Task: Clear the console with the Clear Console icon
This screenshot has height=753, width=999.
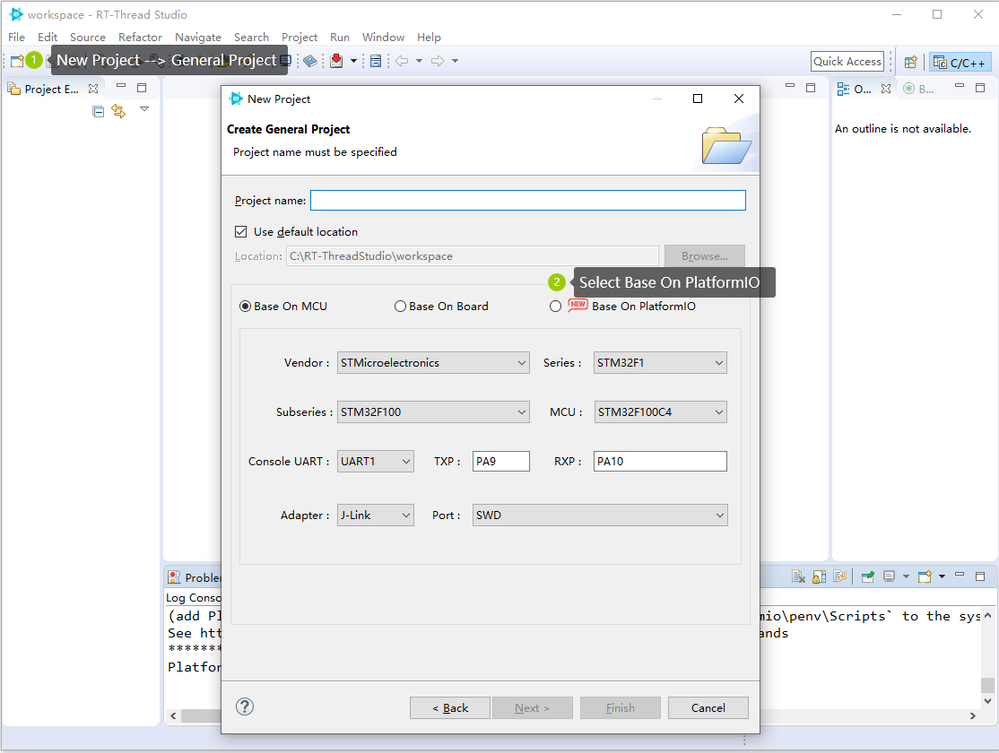Action: pos(798,577)
